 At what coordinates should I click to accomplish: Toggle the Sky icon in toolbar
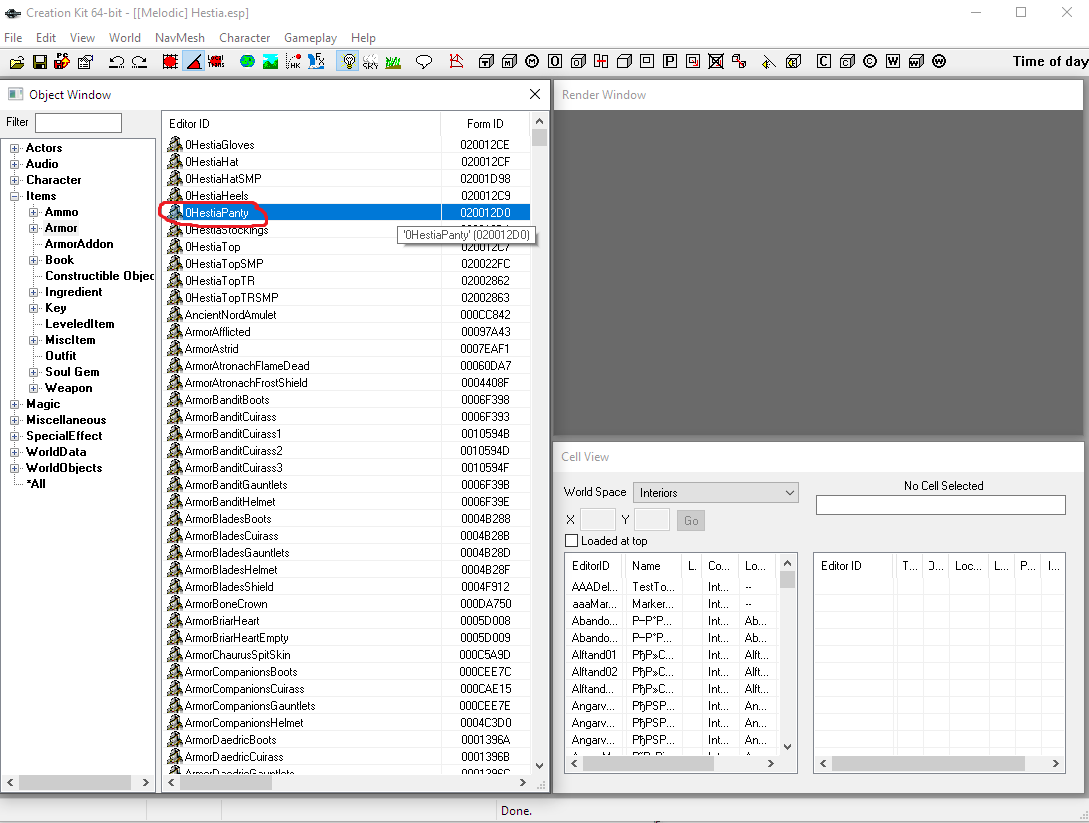coord(370,62)
